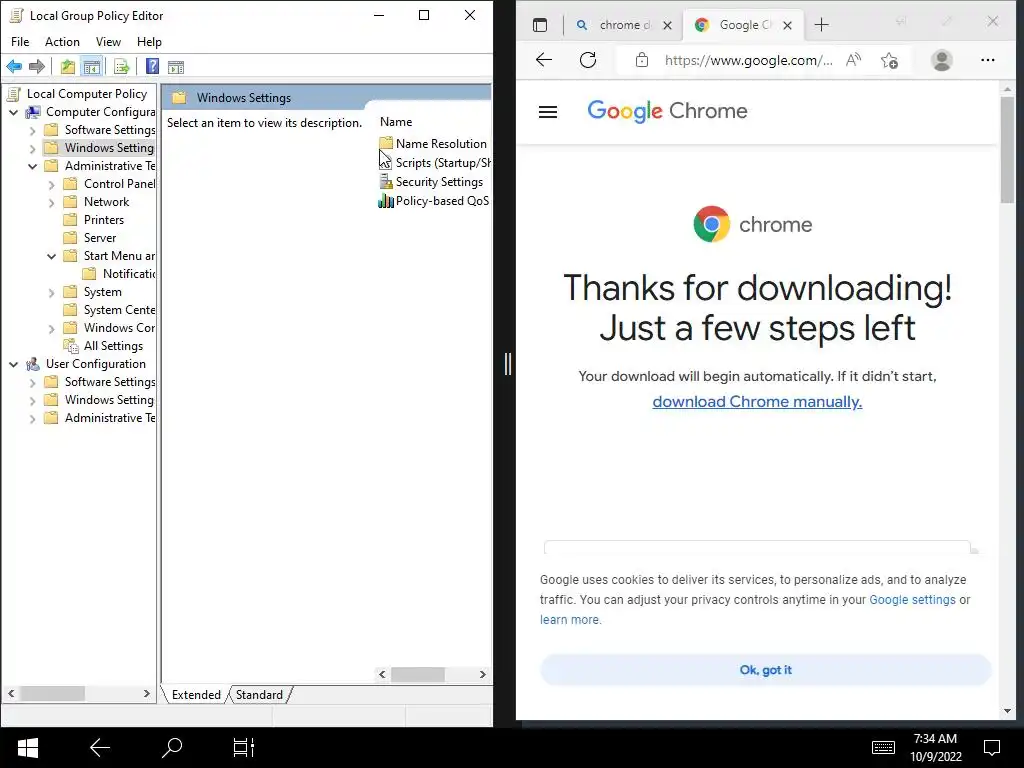Screen dimensions: 1024x768
Task: Click the Name column header
Action: click(x=396, y=122)
